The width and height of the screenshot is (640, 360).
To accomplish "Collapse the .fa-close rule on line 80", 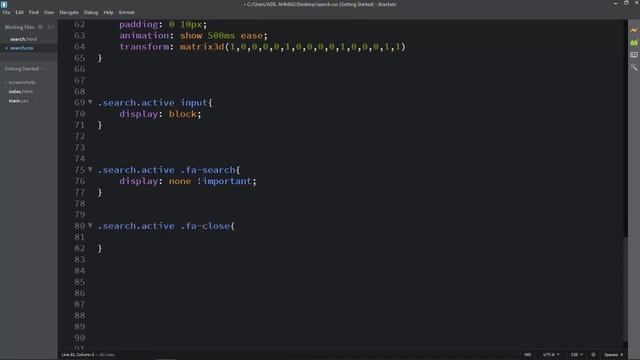I will [90, 225].
